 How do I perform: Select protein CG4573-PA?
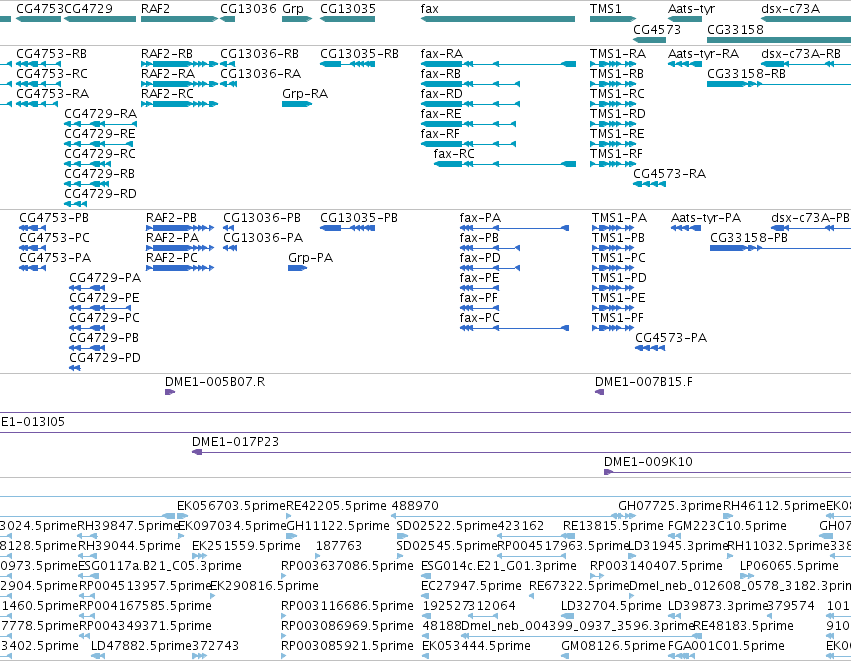coord(650,348)
